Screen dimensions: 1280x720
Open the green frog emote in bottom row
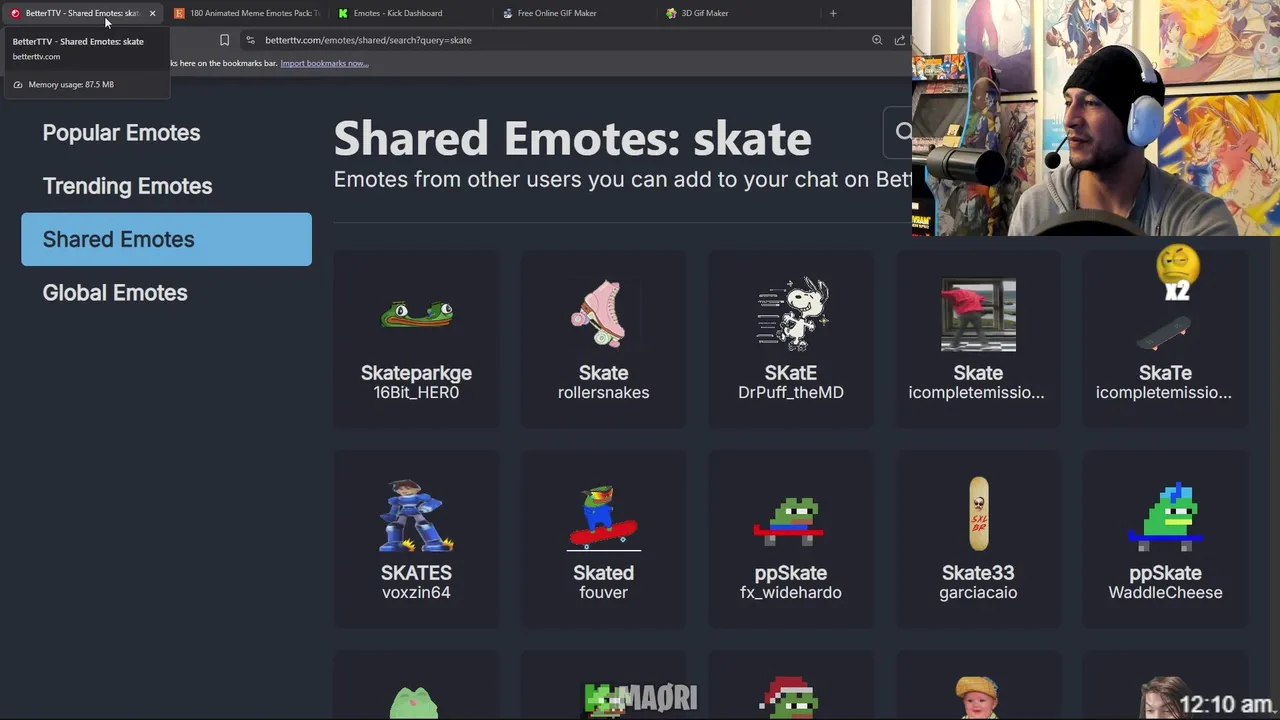tap(416, 685)
